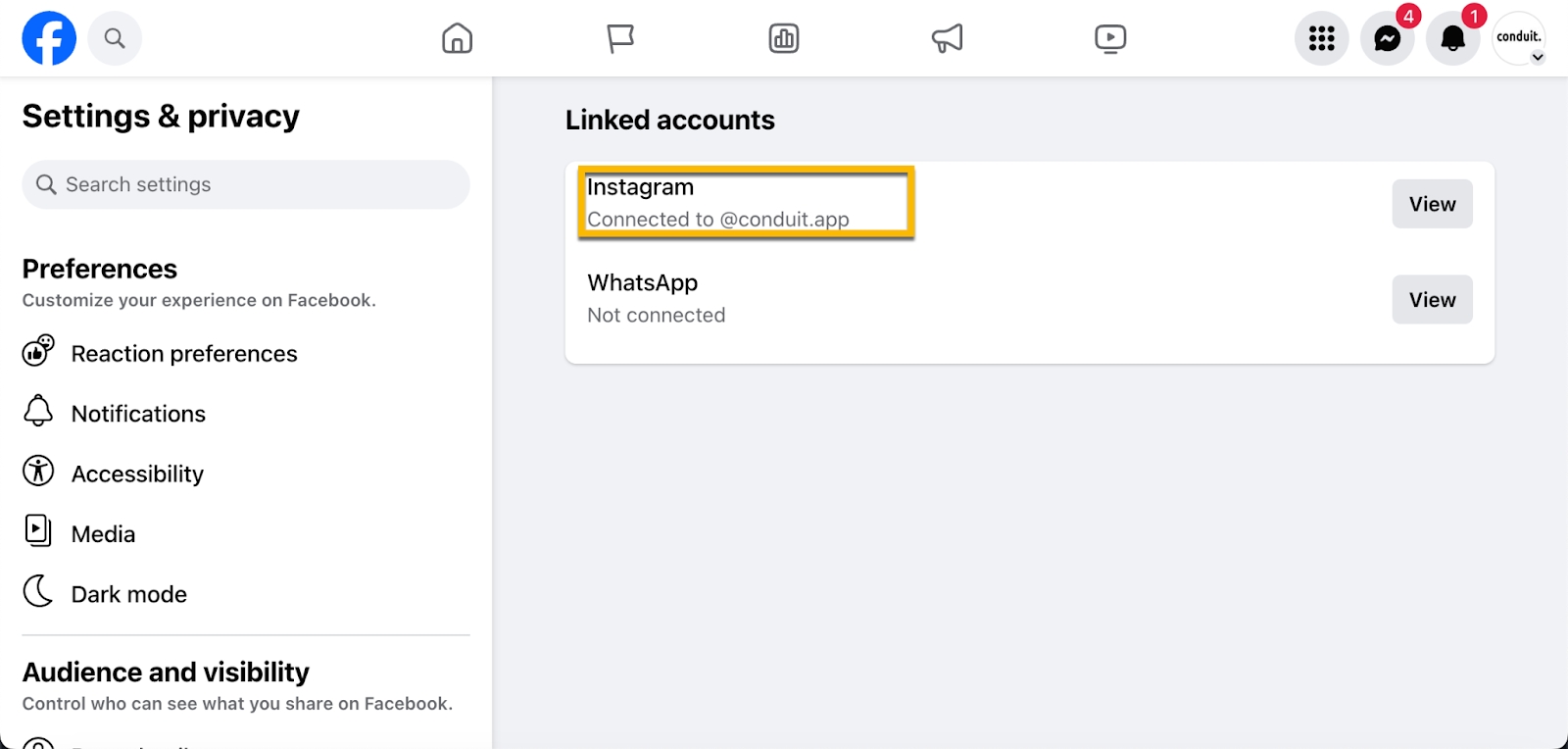Select Notifications in the settings sidebar

(138, 414)
